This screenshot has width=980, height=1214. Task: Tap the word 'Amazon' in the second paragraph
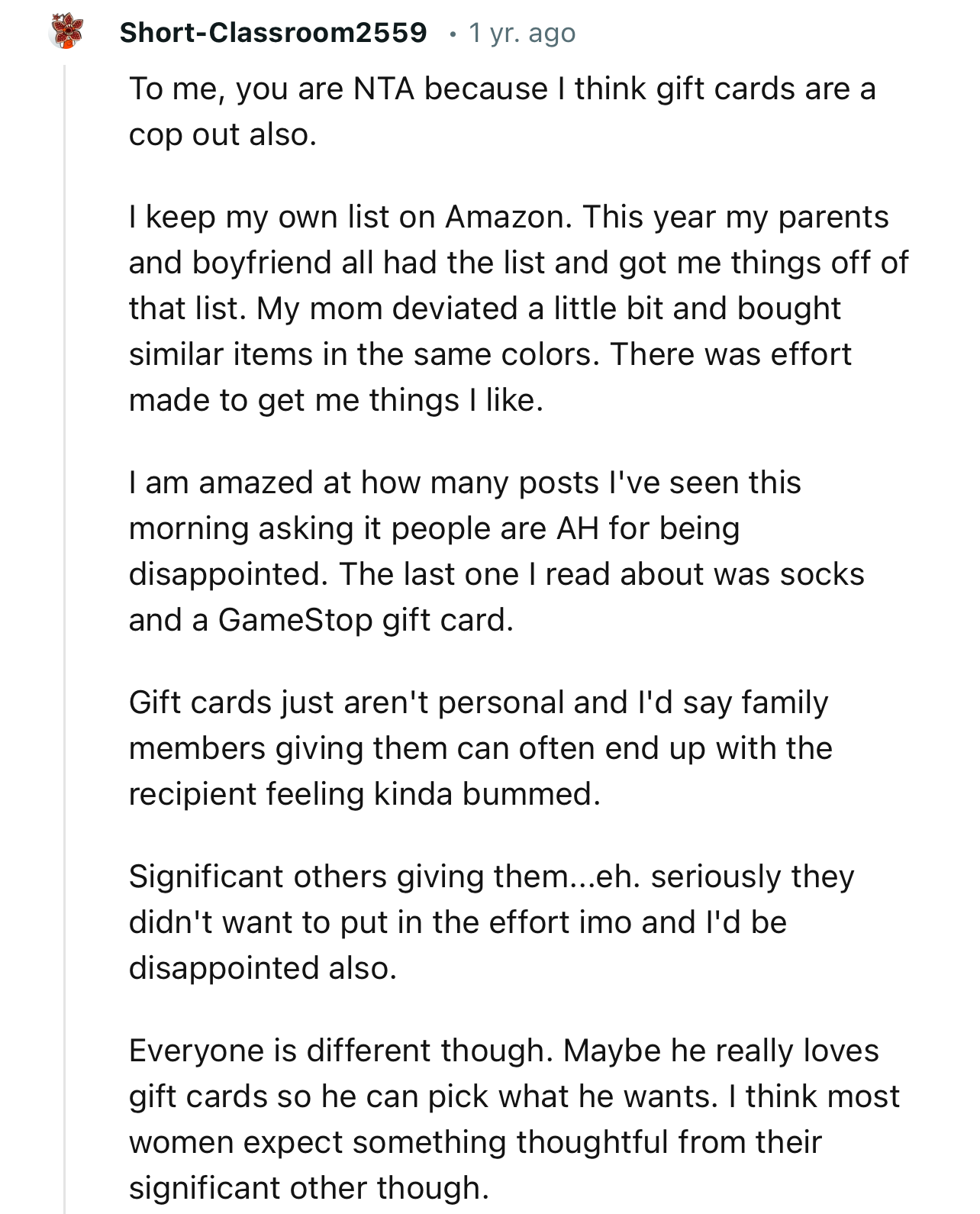(508, 217)
